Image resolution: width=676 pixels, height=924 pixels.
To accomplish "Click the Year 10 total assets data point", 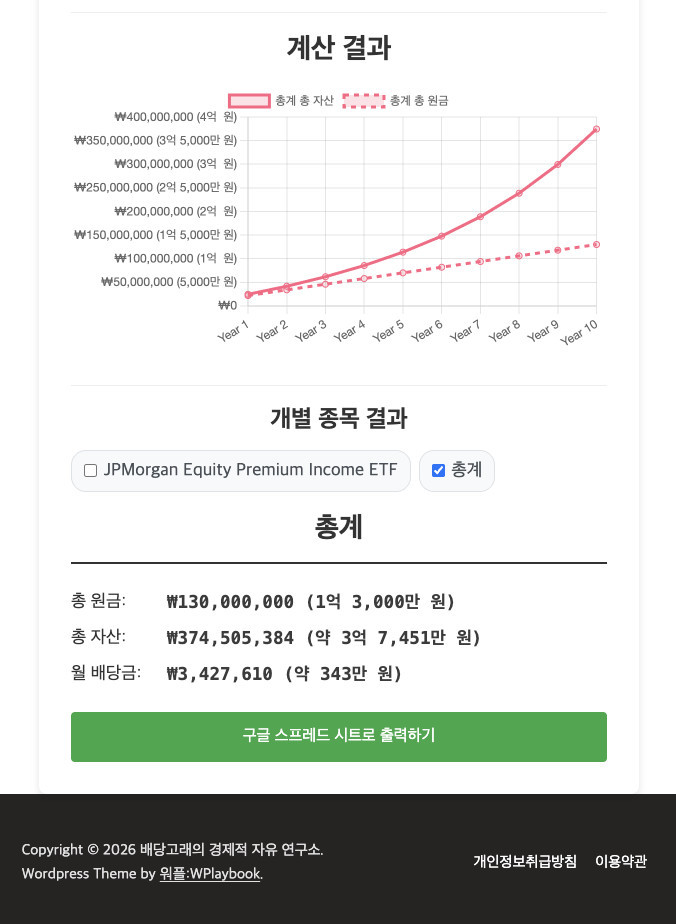I will [596, 129].
